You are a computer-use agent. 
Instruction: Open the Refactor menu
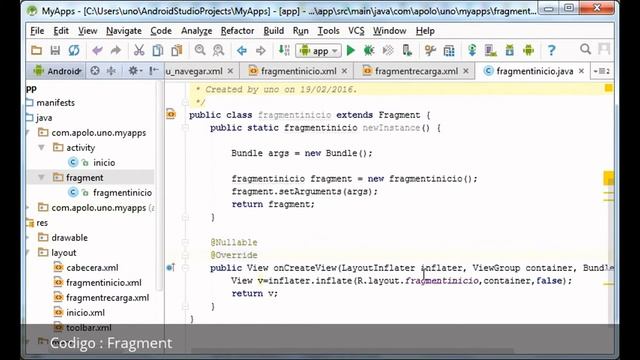point(237,31)
